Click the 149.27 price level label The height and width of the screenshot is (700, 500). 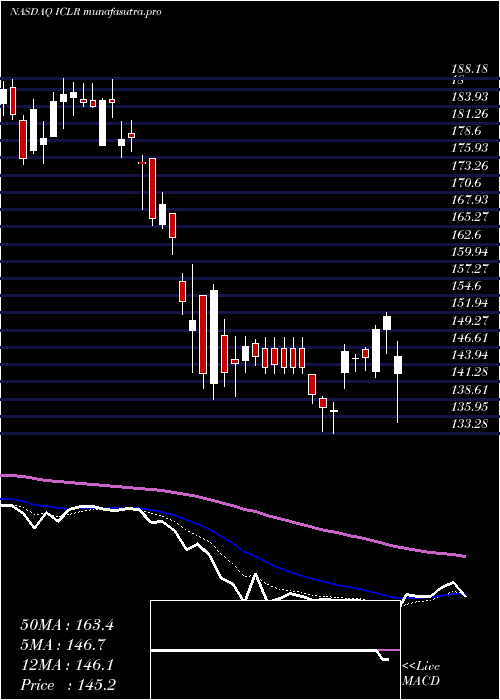[x=470, y=321]
